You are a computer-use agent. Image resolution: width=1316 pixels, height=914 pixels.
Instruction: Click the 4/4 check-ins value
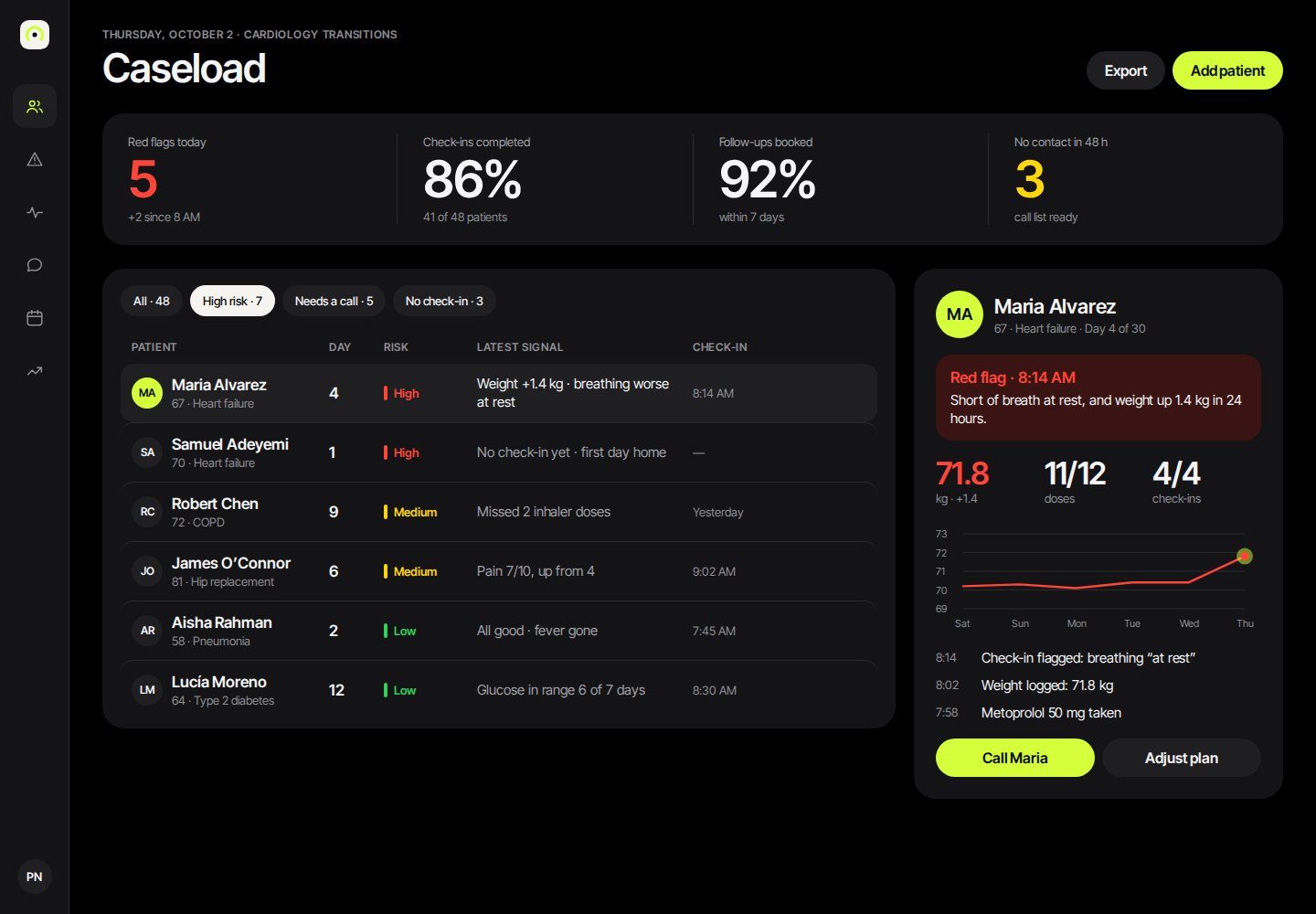pos(1176,473)
